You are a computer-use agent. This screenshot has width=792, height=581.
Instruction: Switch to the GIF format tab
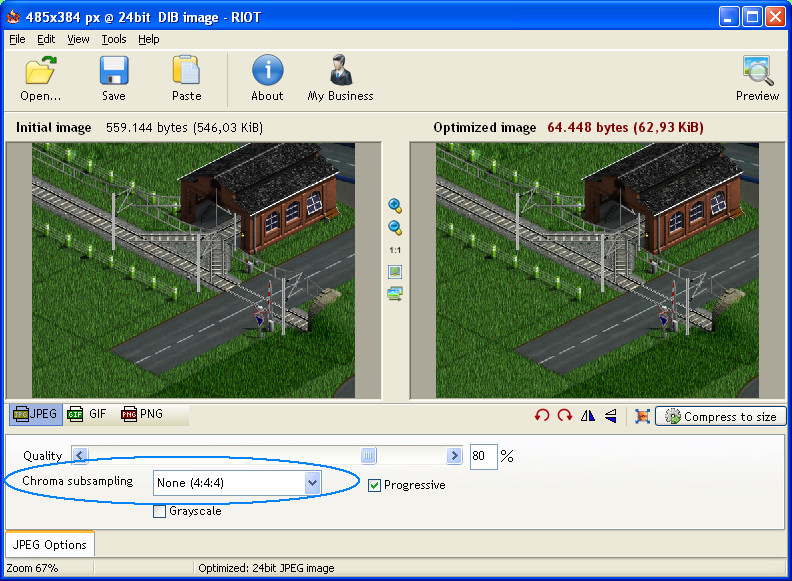coord(87,414)
